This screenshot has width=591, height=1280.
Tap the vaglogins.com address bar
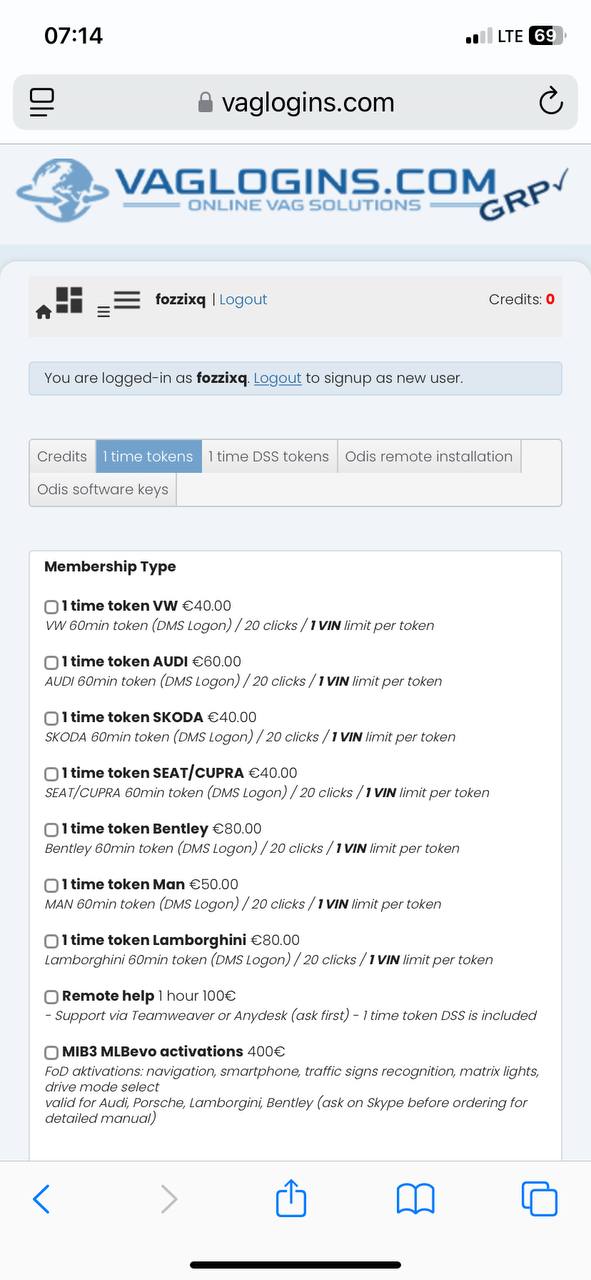[x=295, y=102]
